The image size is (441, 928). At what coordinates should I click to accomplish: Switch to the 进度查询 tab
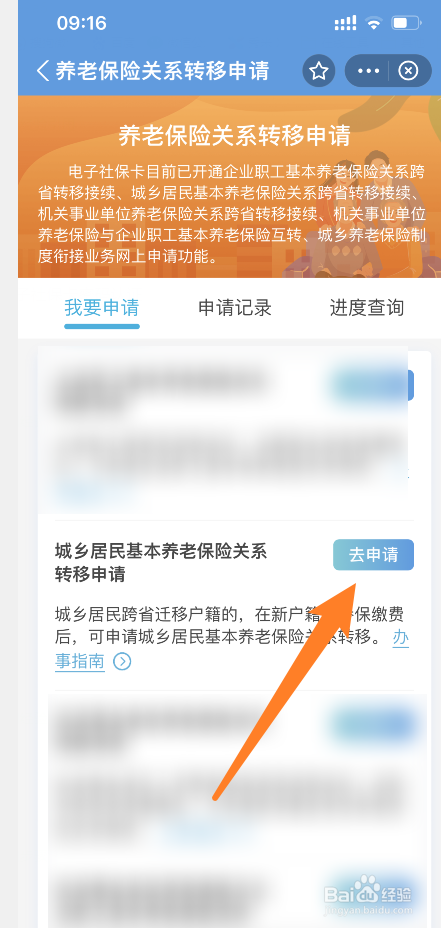(x=367, y=308)
